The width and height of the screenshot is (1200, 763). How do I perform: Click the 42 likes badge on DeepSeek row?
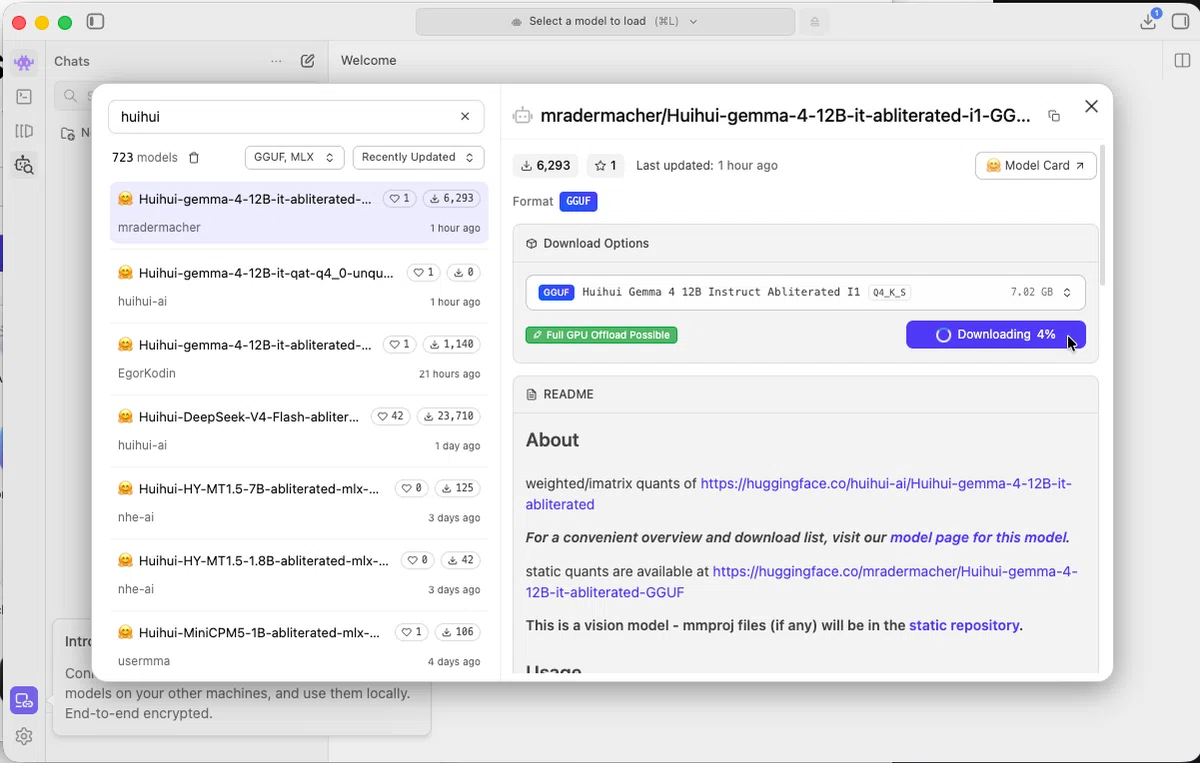[x=390, y=416]
